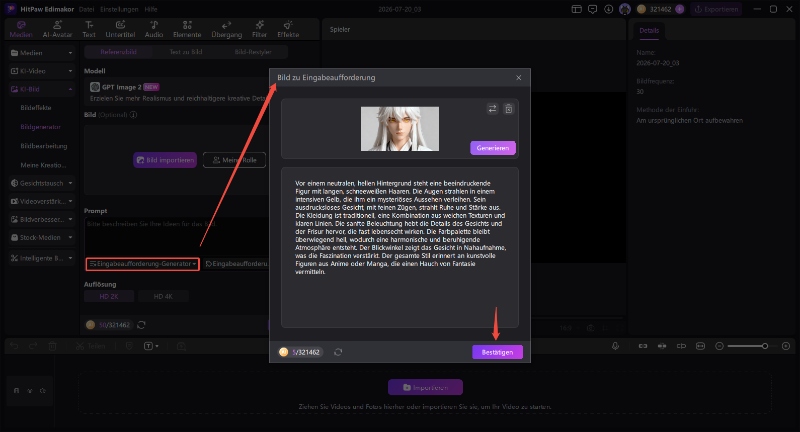Click the microphone record icon
The height and width of the screenshot is (432, 800).
(x=615, y=346)
